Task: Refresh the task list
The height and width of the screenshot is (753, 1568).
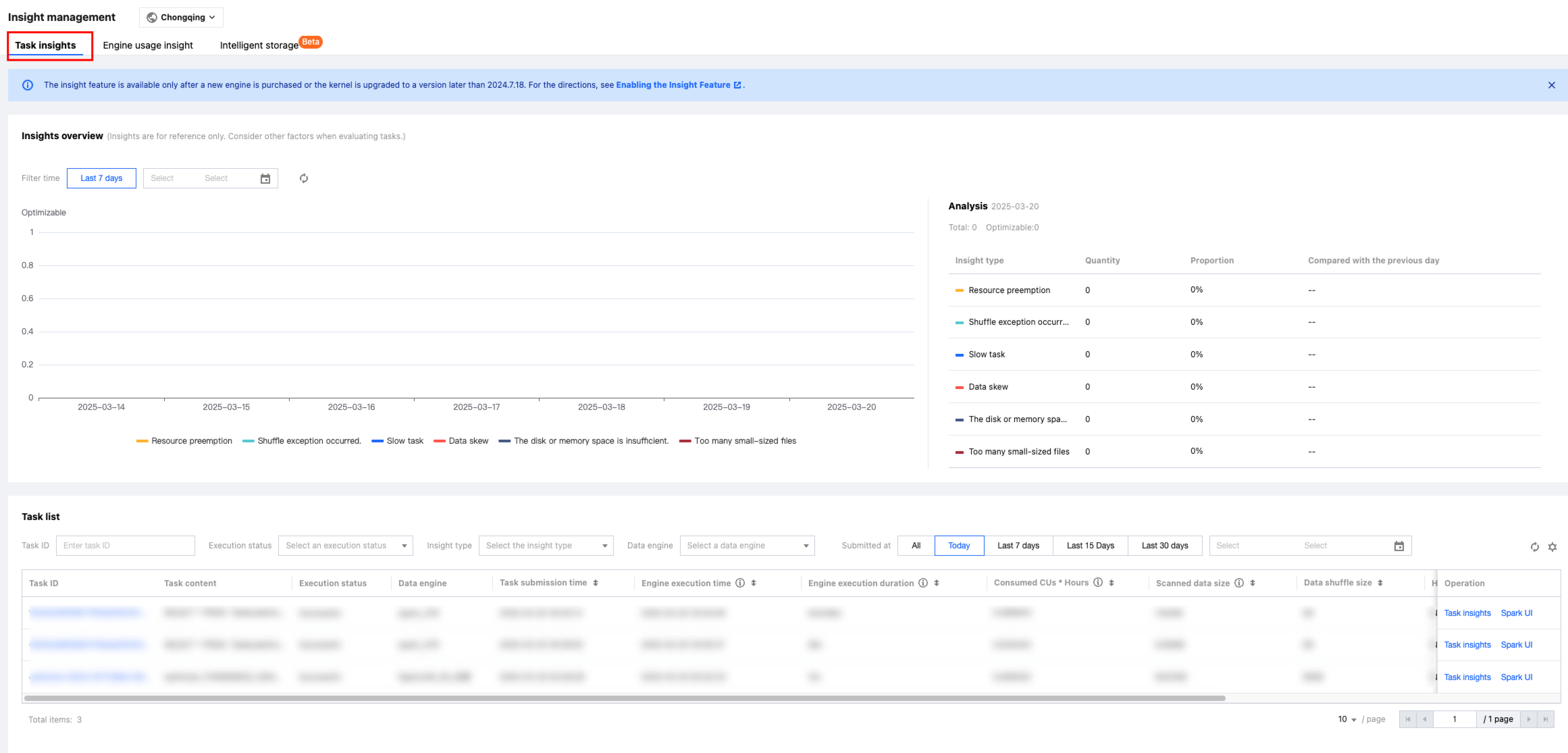Action: click(1534, 547)
